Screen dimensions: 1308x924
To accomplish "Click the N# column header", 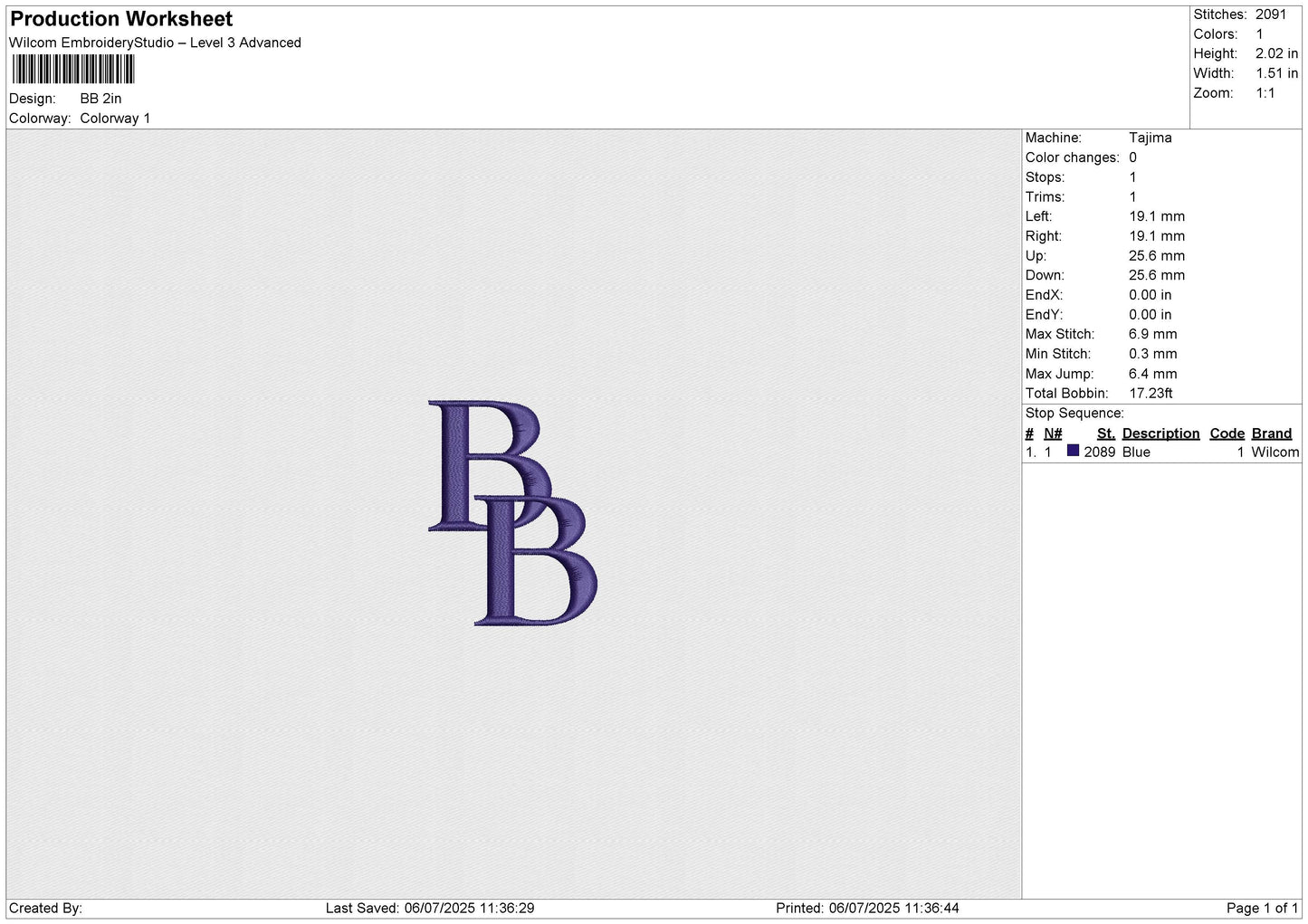I will tap(1053, 433).
